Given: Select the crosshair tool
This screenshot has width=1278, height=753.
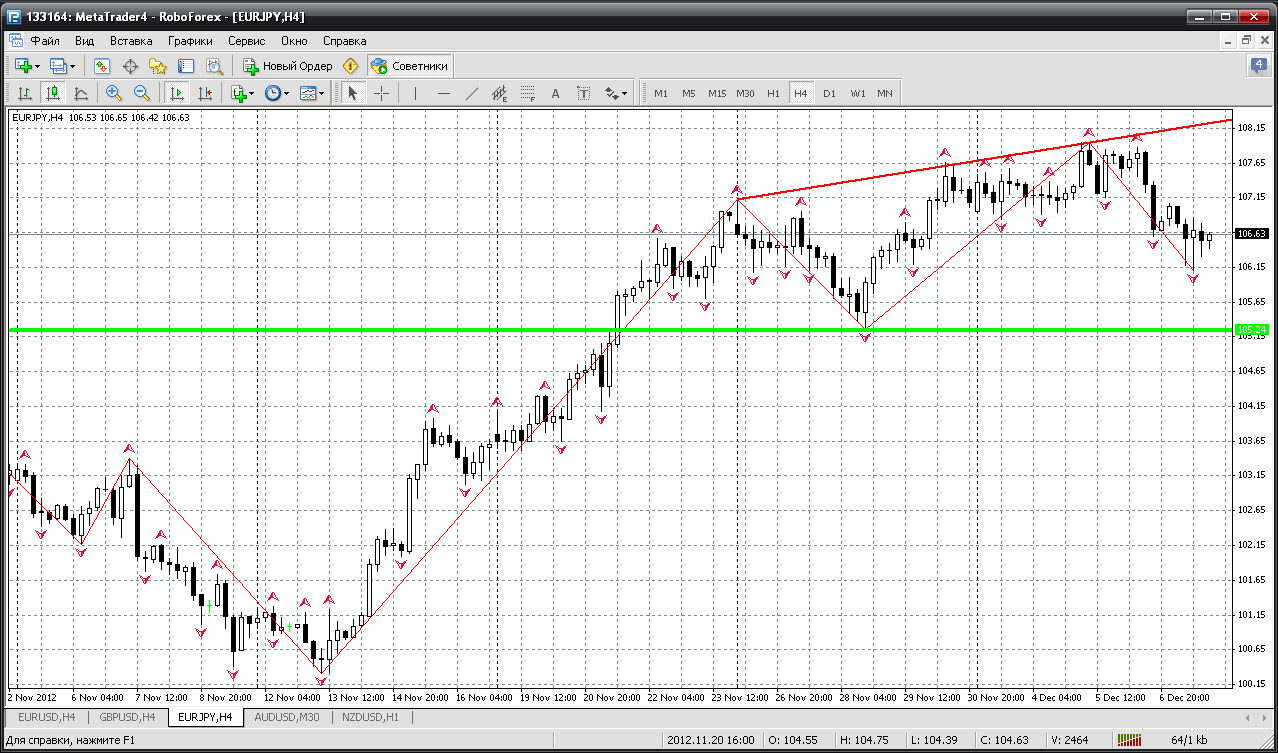Looking at the screenshot, I should coord(382,93).
